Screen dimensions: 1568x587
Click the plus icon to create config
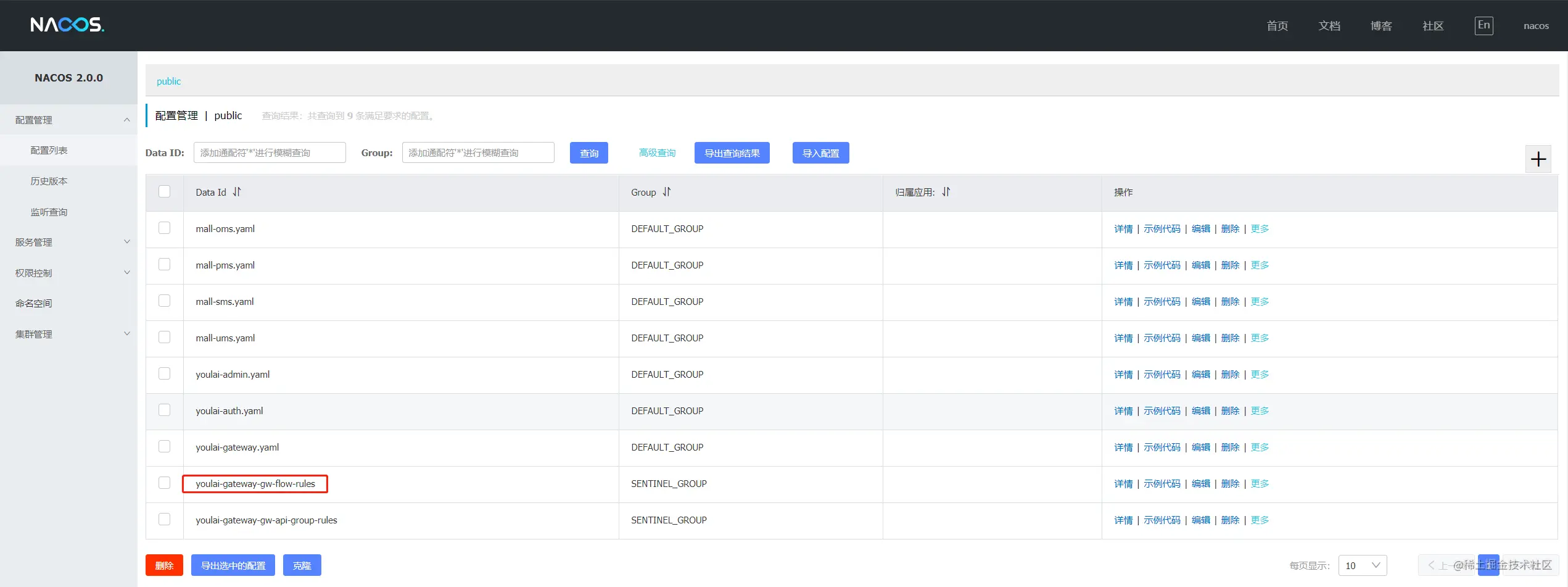click(1538, 159)
